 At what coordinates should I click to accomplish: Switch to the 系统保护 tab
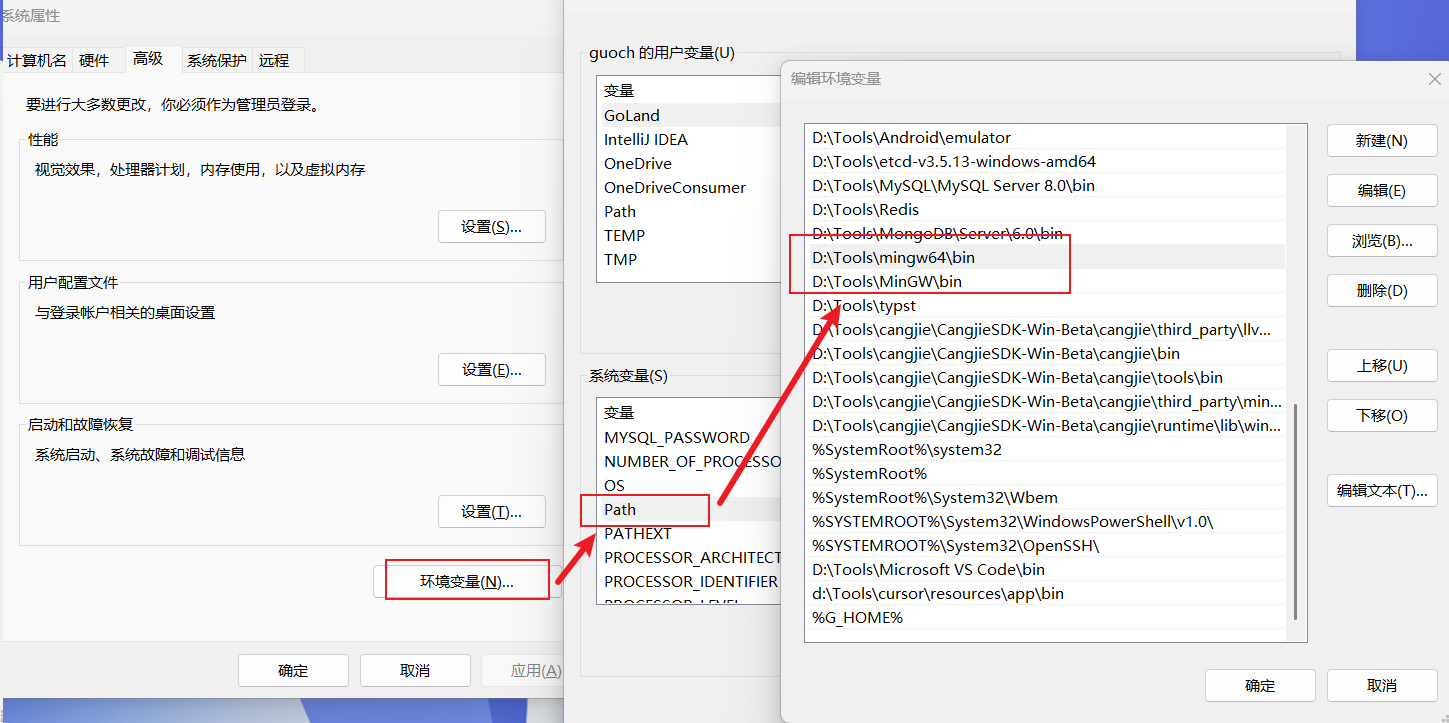pyautogui.click(x=216, y=61)
